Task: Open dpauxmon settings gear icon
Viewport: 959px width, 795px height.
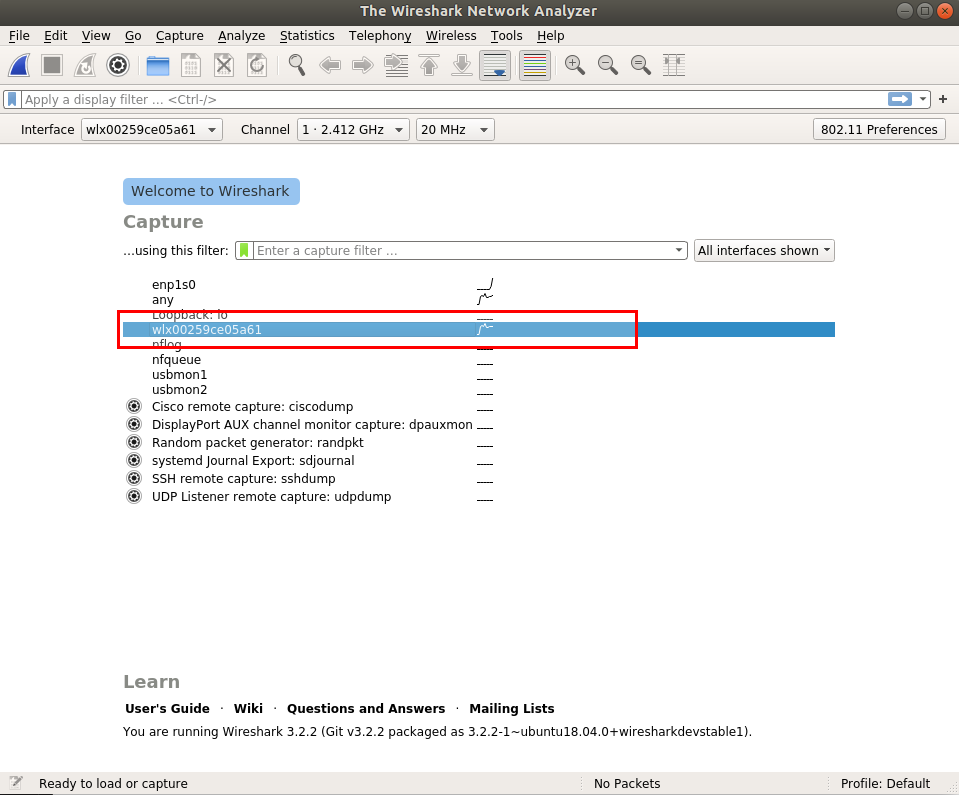Action: point(134,424)
